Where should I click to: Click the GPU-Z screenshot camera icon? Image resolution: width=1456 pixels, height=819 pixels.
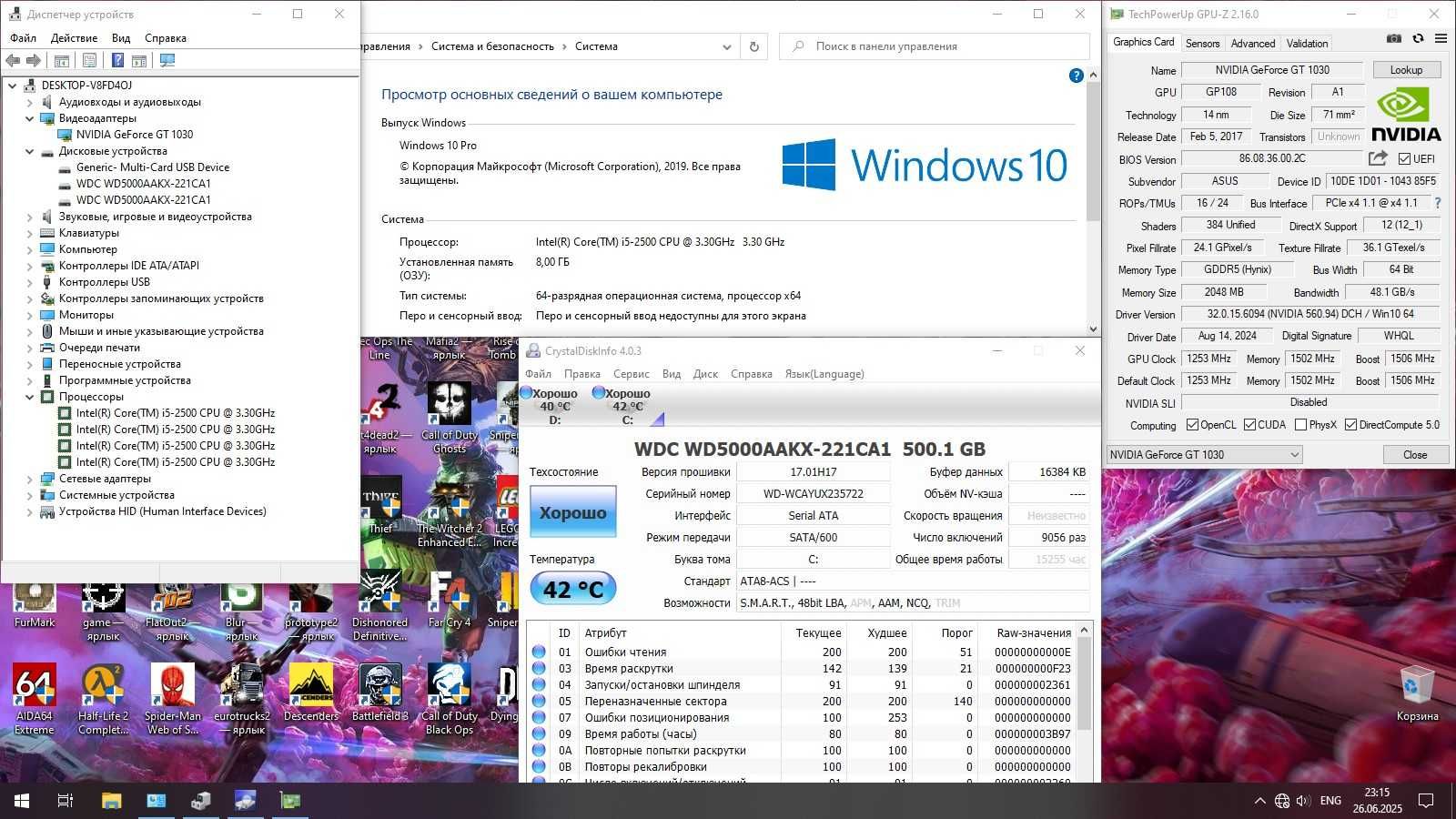(x=1394, y=39)
